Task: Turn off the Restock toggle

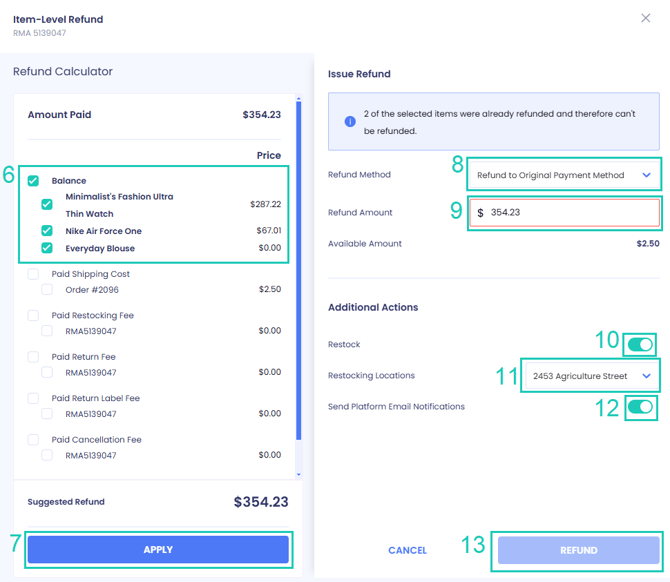Action: point(640,345)
